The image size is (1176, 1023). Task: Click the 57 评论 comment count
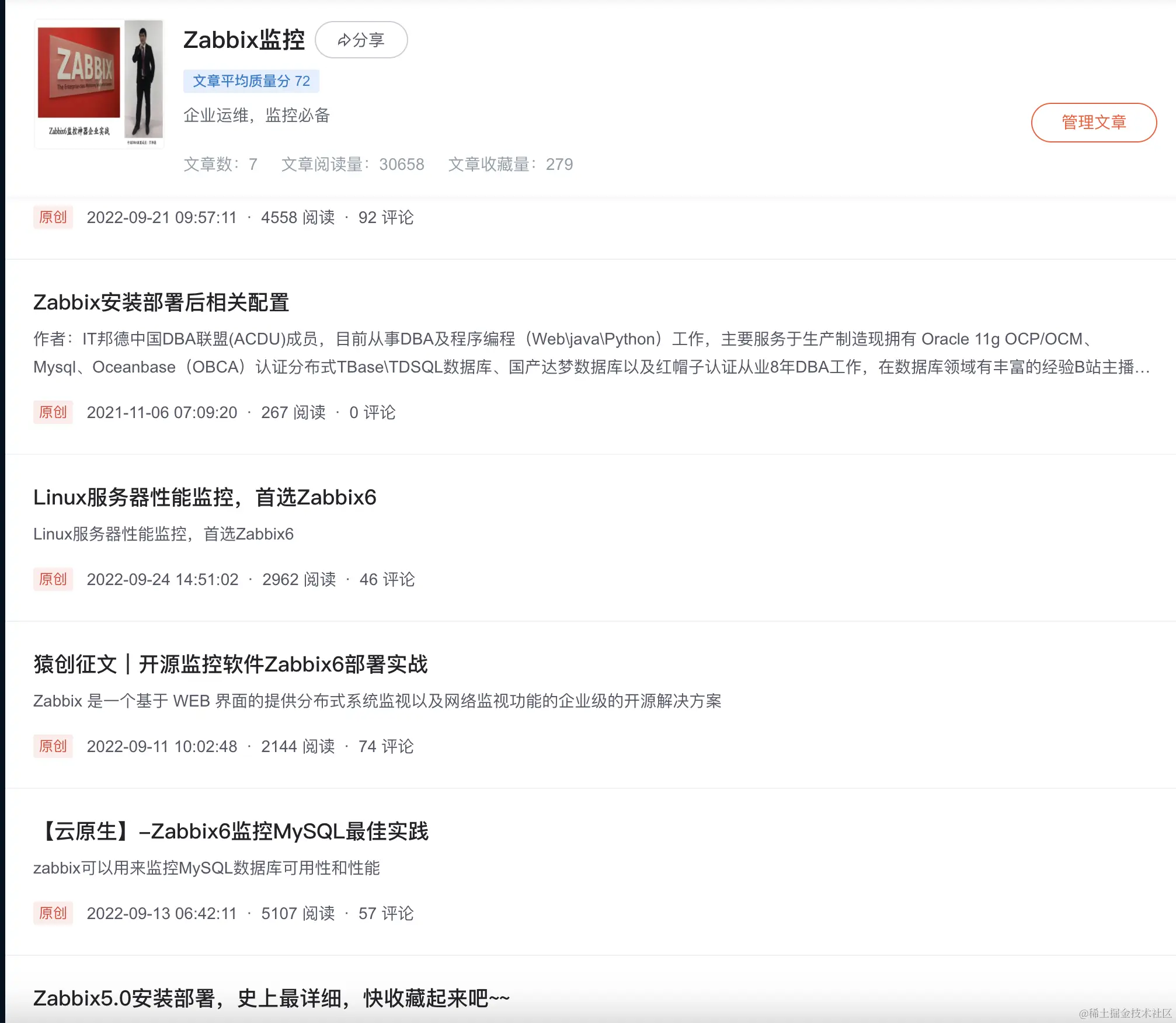point(385,914)
